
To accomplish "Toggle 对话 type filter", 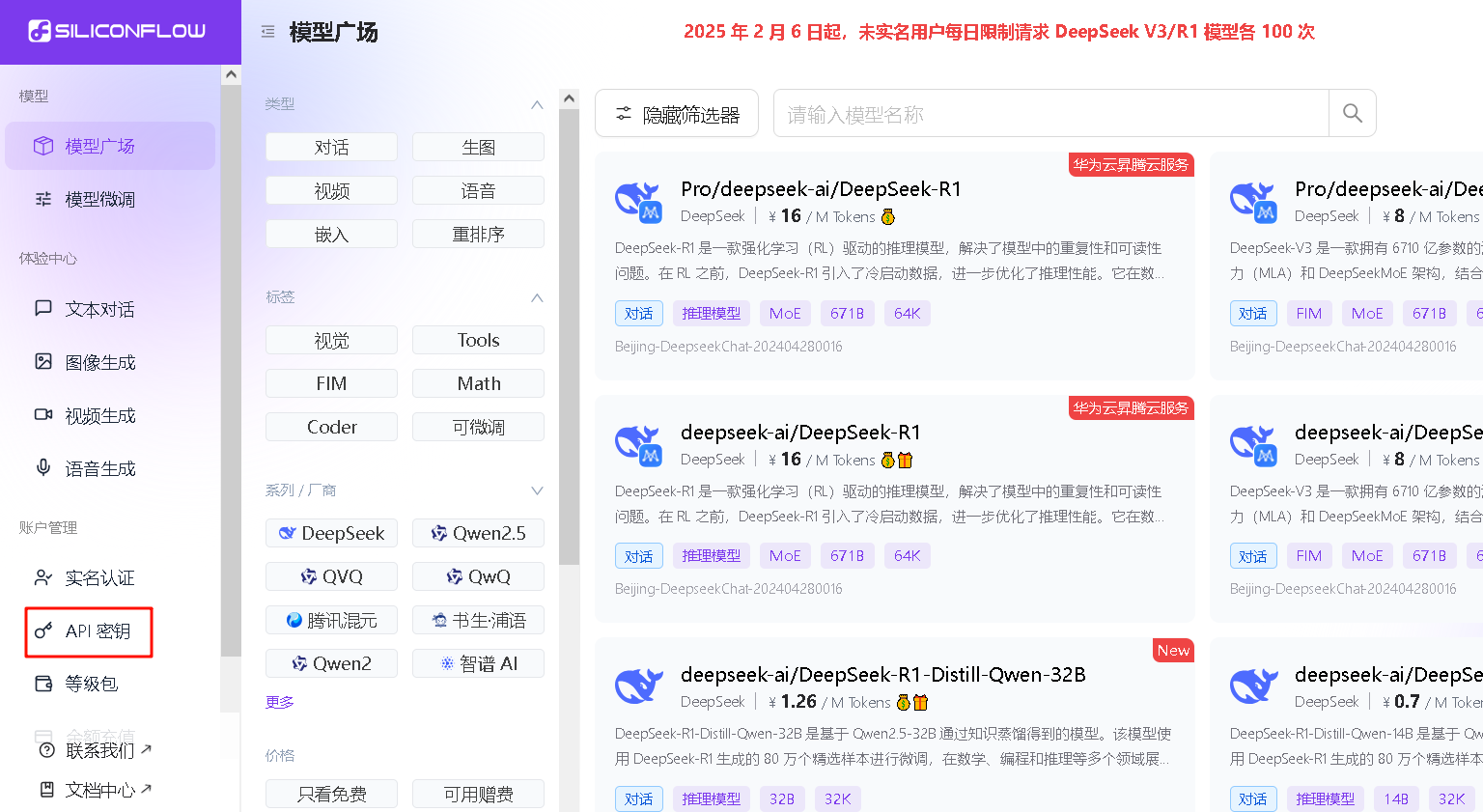I will [331, 147].
